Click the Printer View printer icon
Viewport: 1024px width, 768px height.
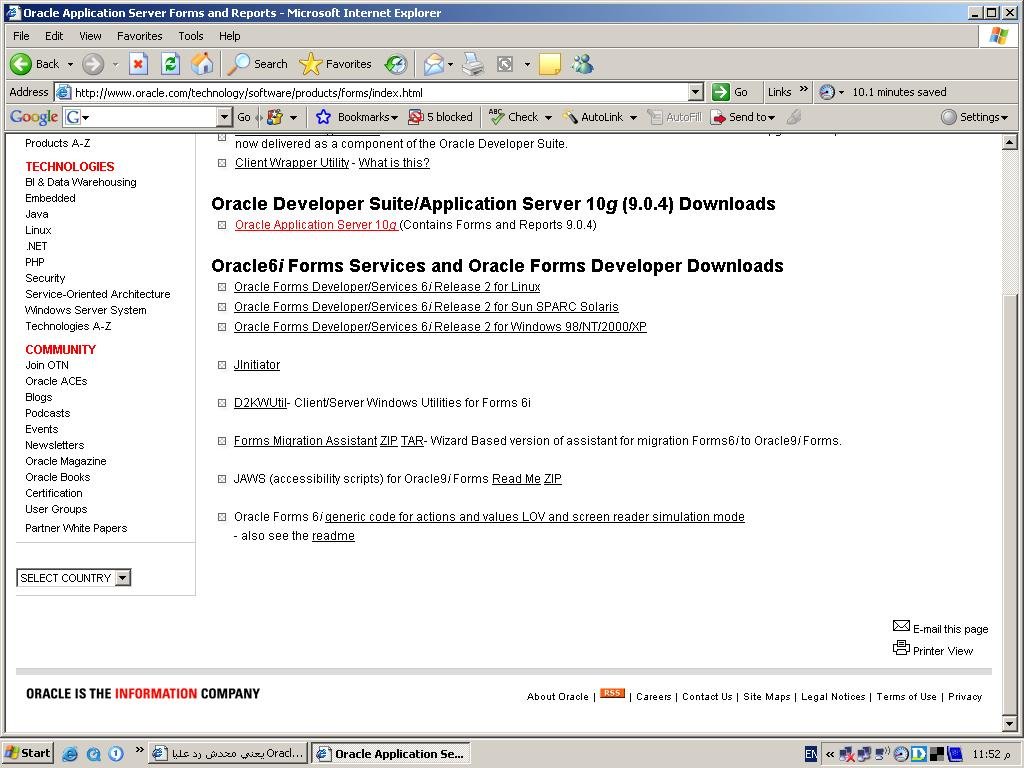(x=901, y=648)
